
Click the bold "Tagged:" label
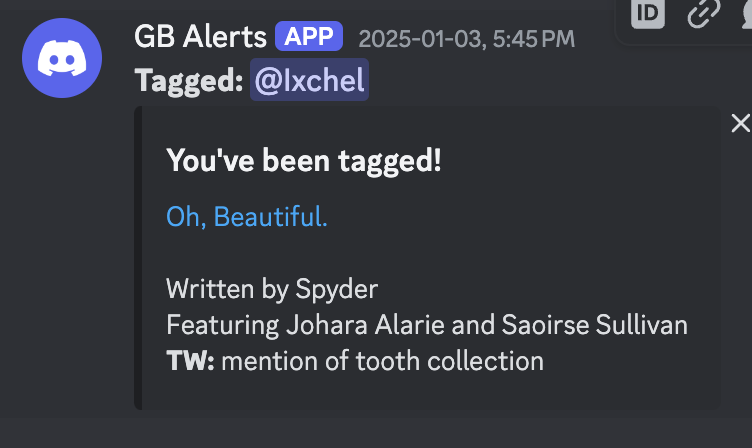(x=189, y=82)
